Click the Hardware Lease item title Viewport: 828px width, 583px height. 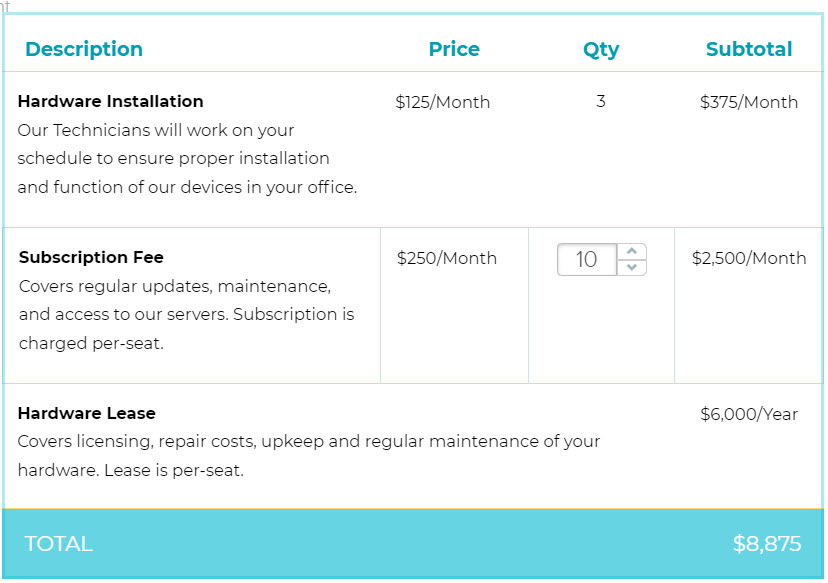click(87, 413)
